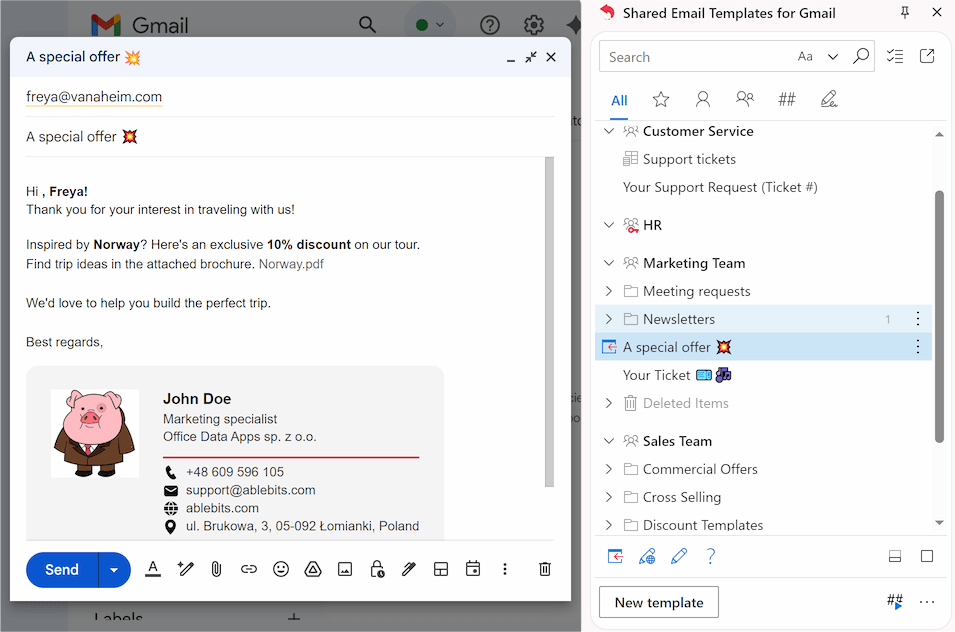Insert an emoji using the smiley icon

(281, 569)
